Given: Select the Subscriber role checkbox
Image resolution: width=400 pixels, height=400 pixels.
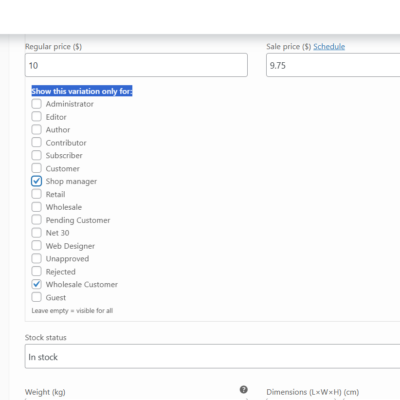Looking at the screenshot, I should [x=36, y=155].
